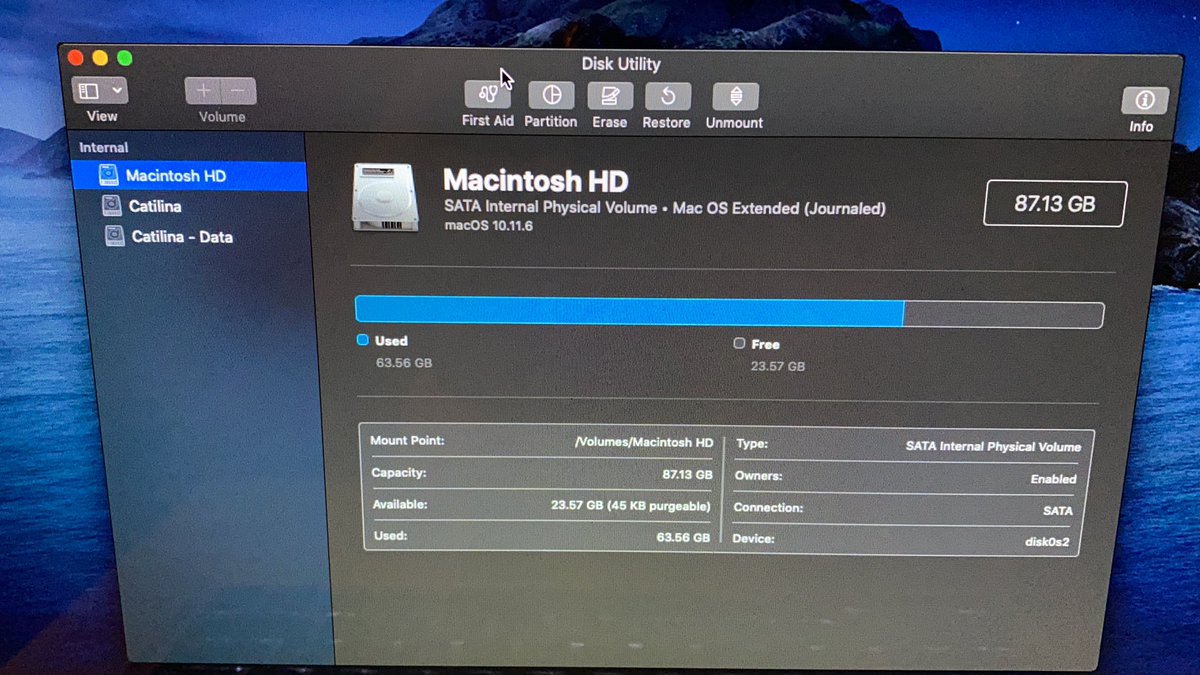Click the 23.57 GB (45 KB purgeable) value

[x=631, y=506]
